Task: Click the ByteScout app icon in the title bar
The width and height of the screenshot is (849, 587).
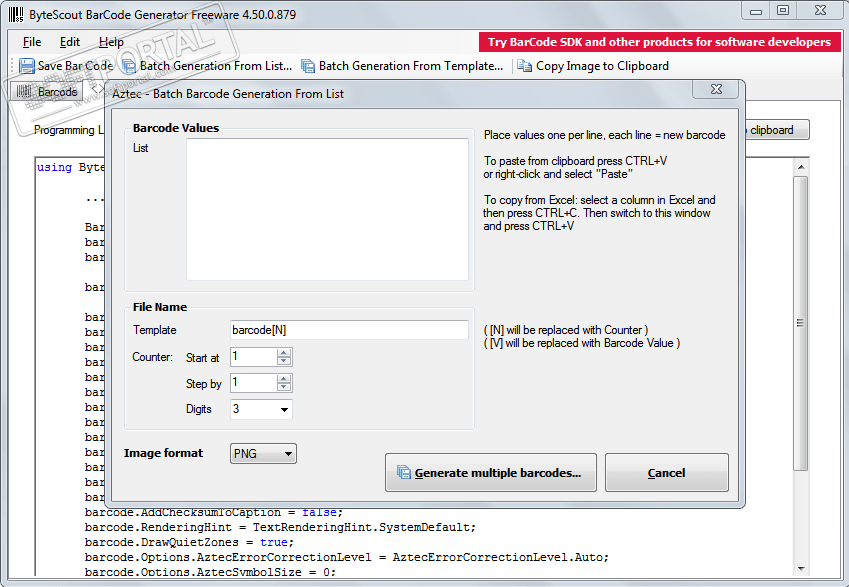Action: [16, 15]
